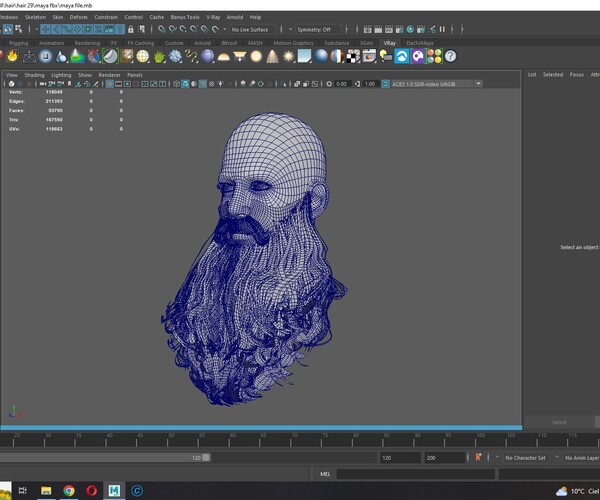Viewport: 600px width, 500px height.
Task: Click the range slider handle at 120
Action: point(206,458)
